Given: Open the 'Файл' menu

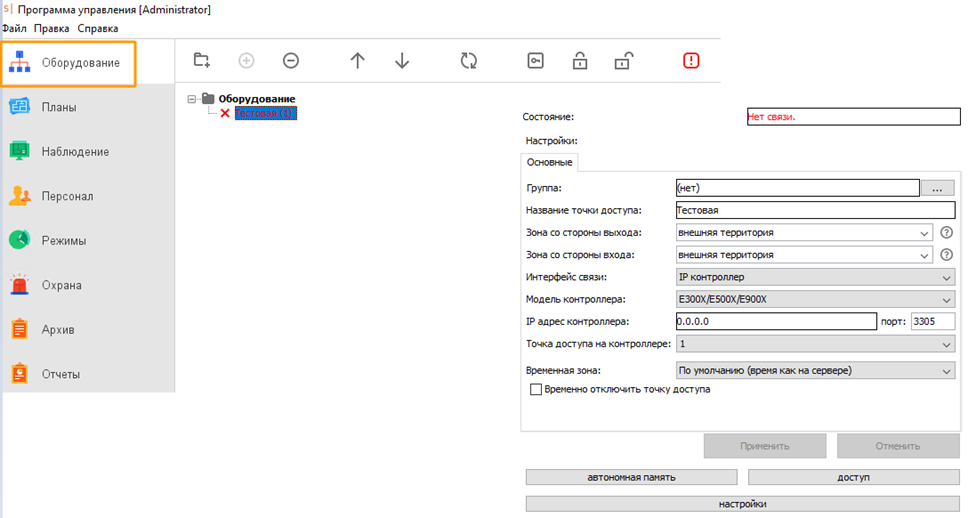Looking at the screenshot, I should [14, 28].
